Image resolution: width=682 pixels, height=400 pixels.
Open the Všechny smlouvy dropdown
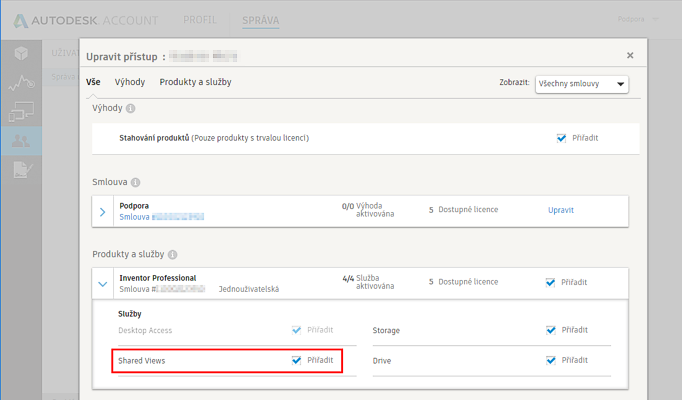click(581, 84)
